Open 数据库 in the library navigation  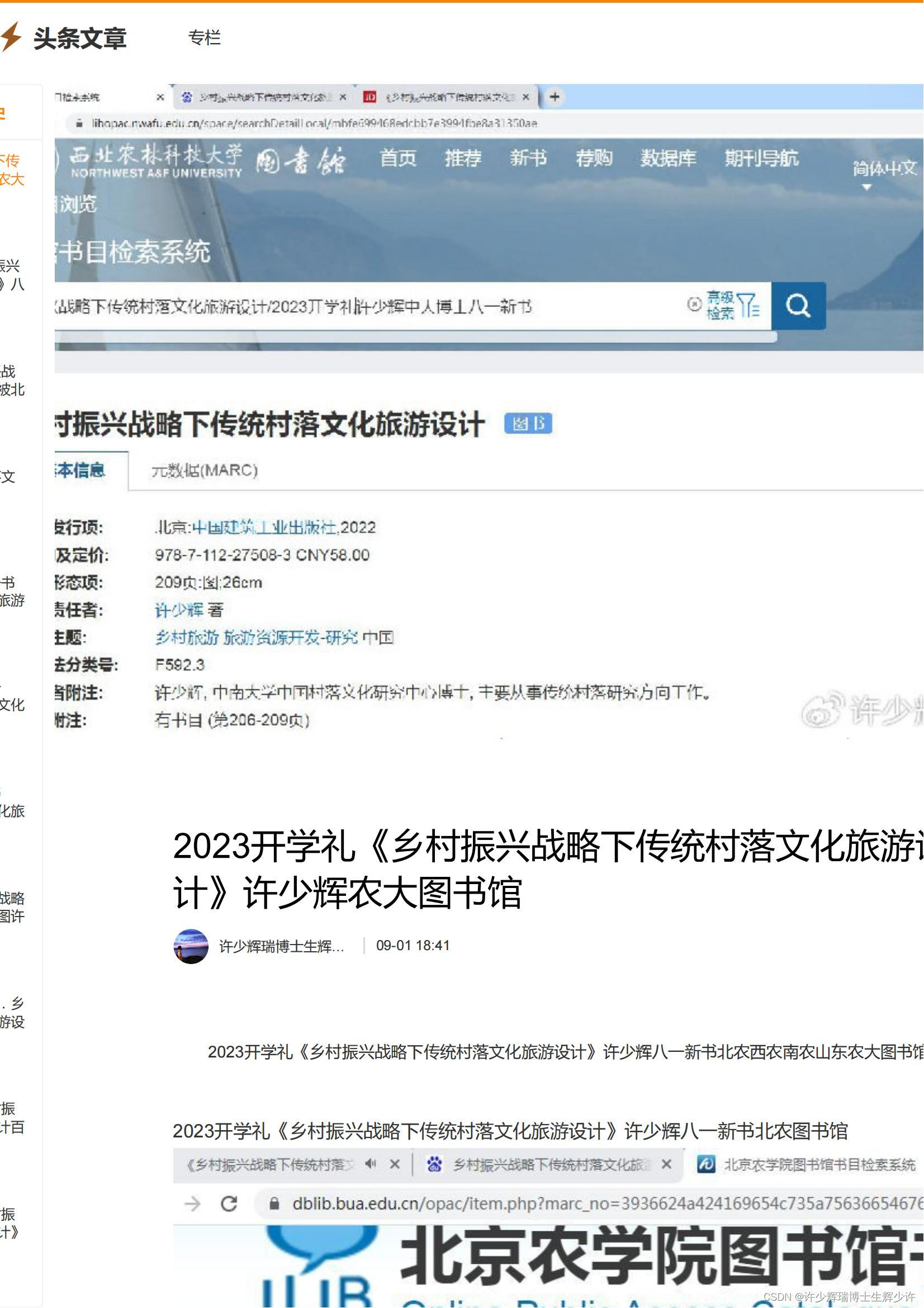click(x=669, y=158)
